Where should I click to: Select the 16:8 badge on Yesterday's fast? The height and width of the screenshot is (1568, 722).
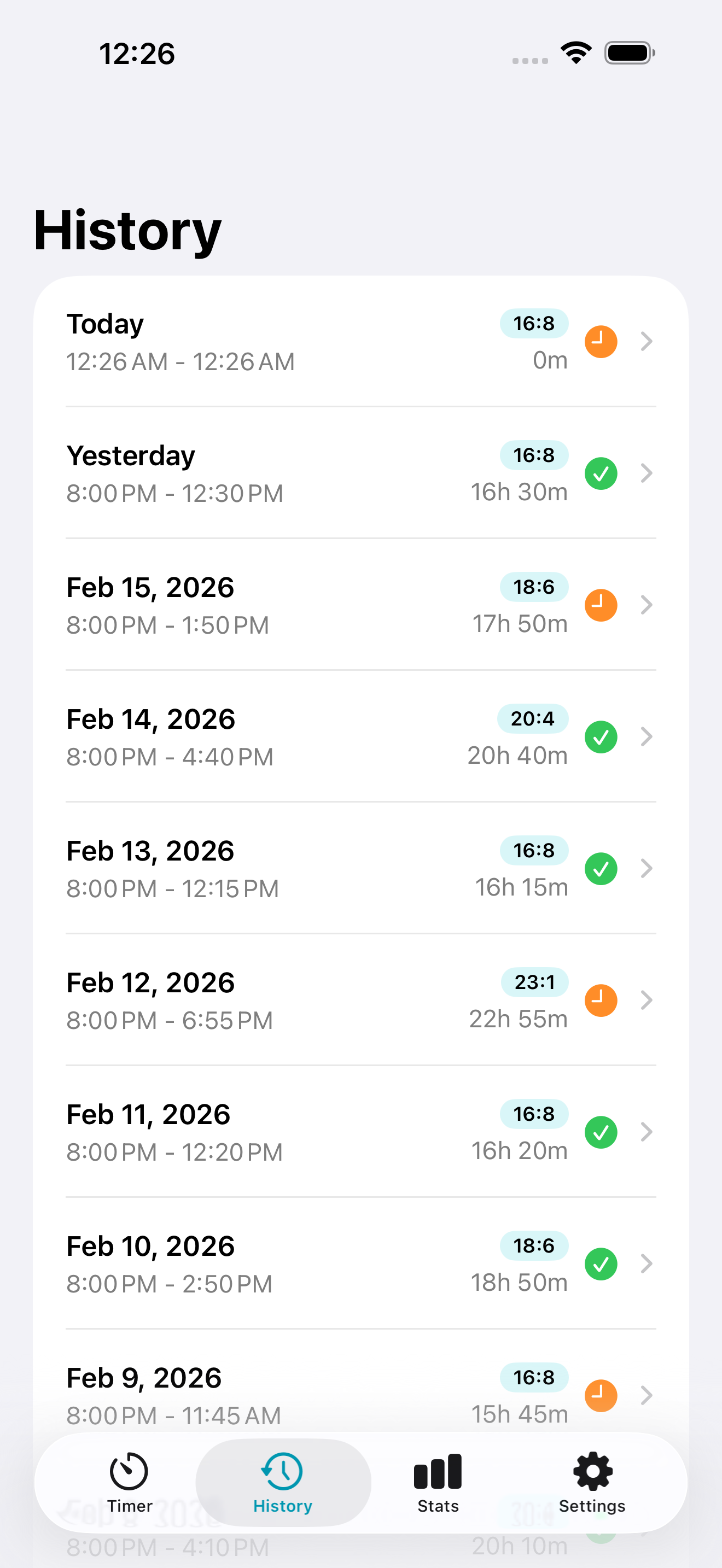click(x=534, y=455)
